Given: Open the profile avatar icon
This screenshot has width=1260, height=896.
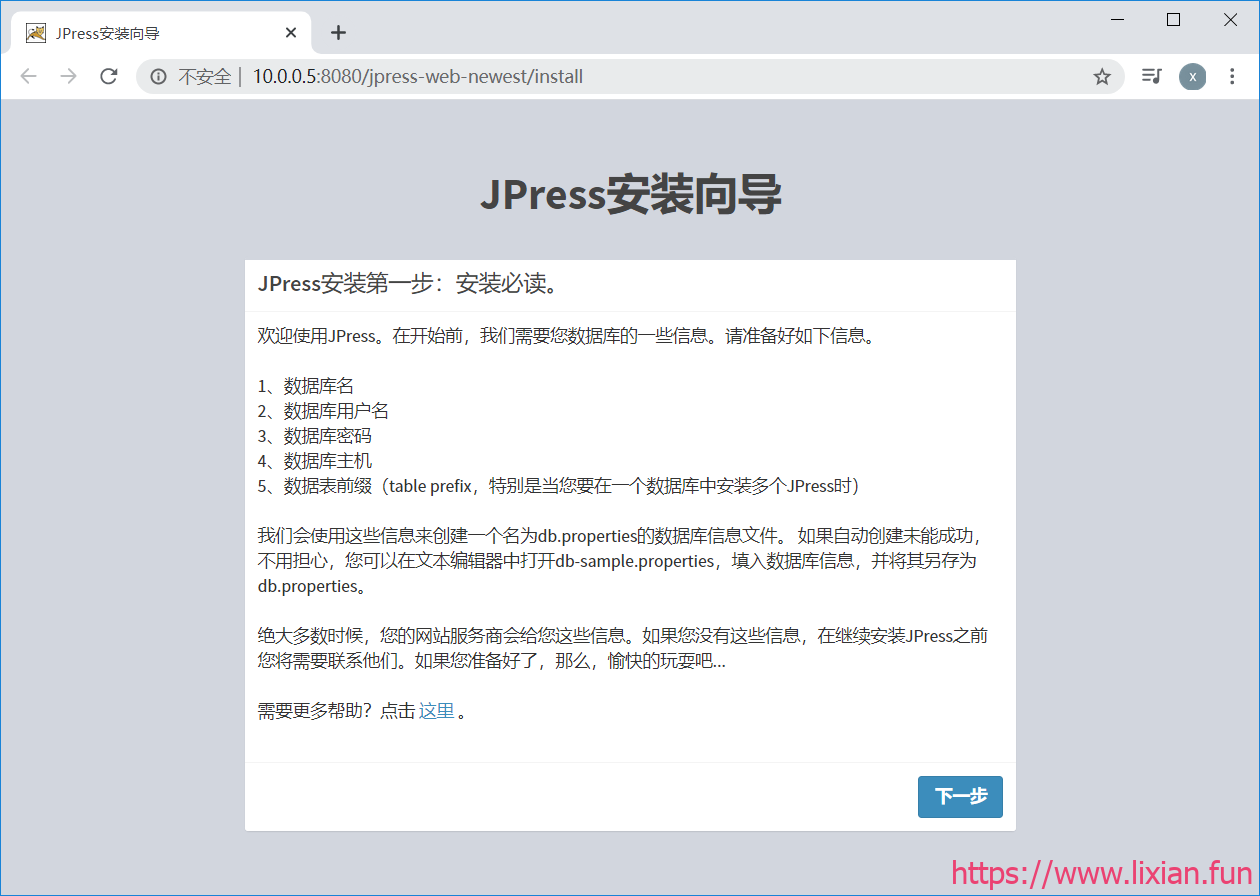Looking at the screenshot, I should point(1192,77).
